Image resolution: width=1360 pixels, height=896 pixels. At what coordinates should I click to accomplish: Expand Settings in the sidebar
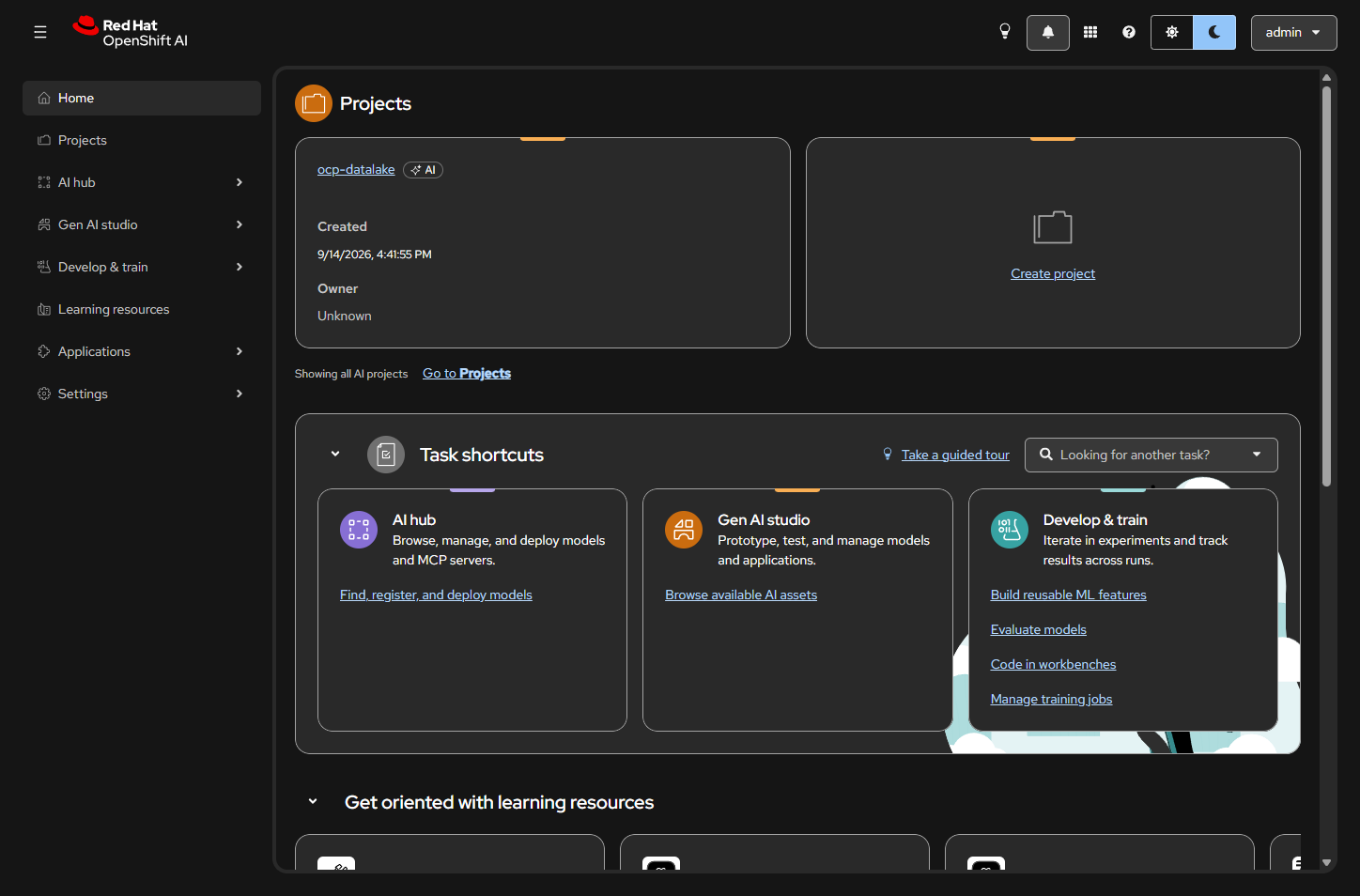tap(142, 394)
